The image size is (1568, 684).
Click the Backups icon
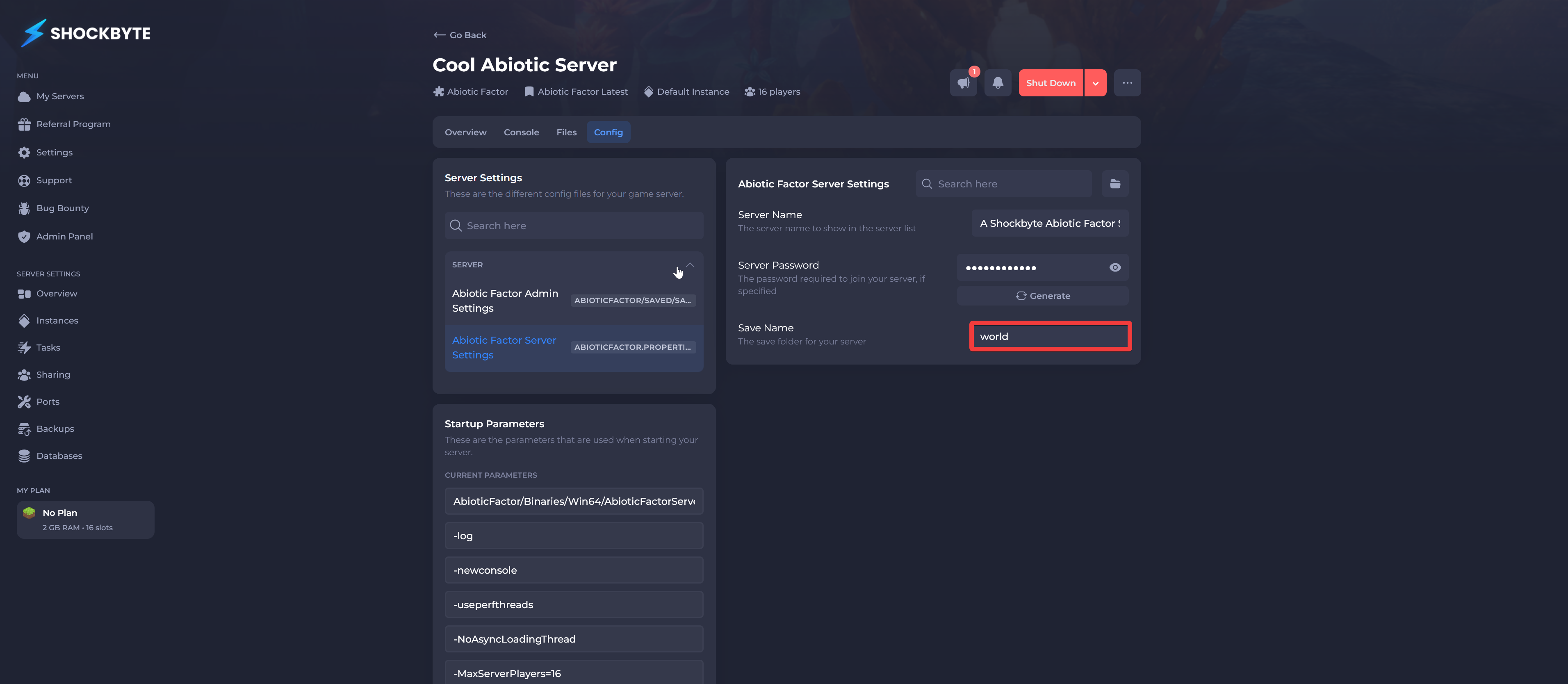(x=24, y=429)
